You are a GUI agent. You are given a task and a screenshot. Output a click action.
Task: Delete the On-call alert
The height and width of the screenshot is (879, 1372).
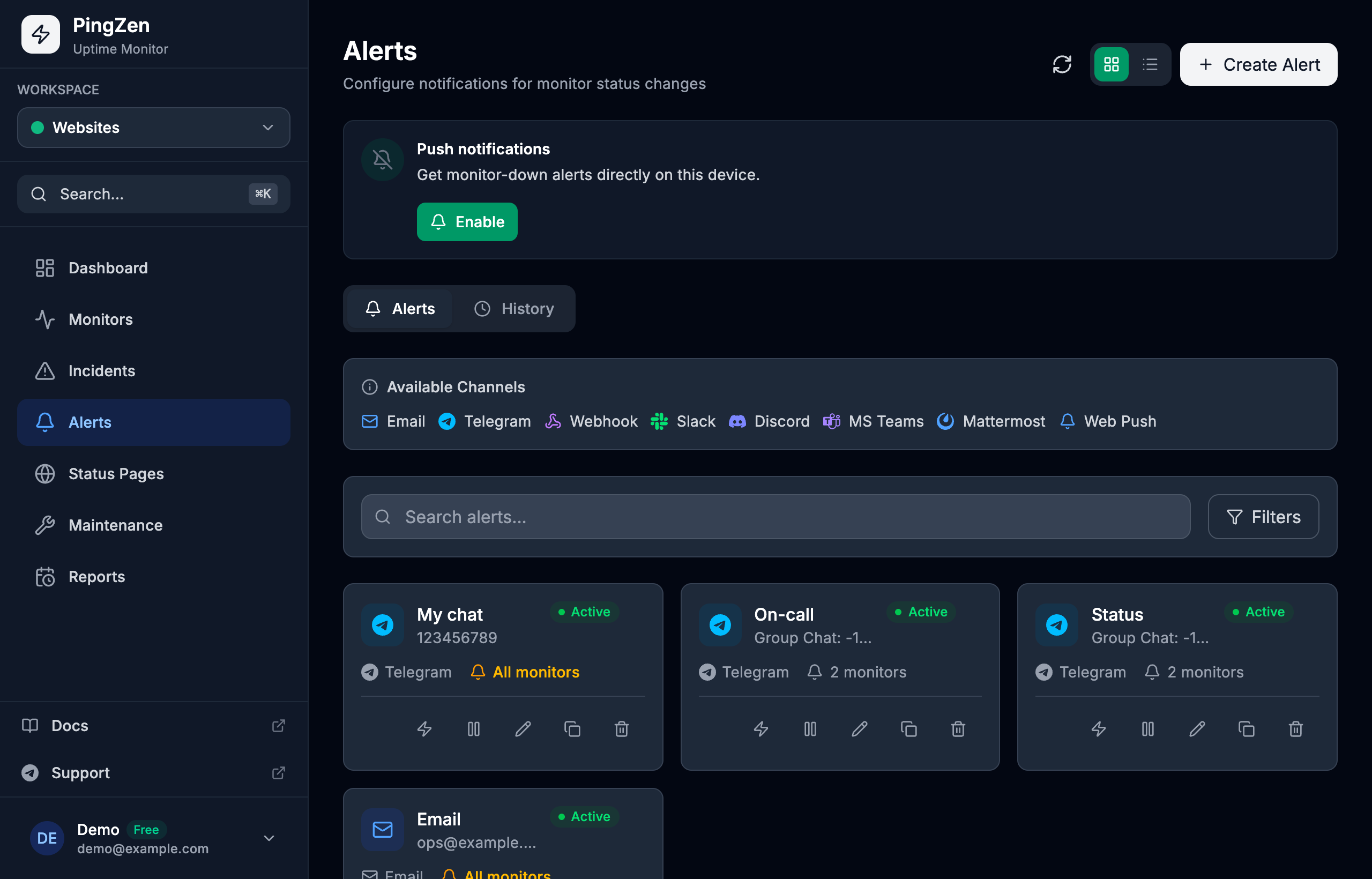pyautogui.click(x=958, y=729)
